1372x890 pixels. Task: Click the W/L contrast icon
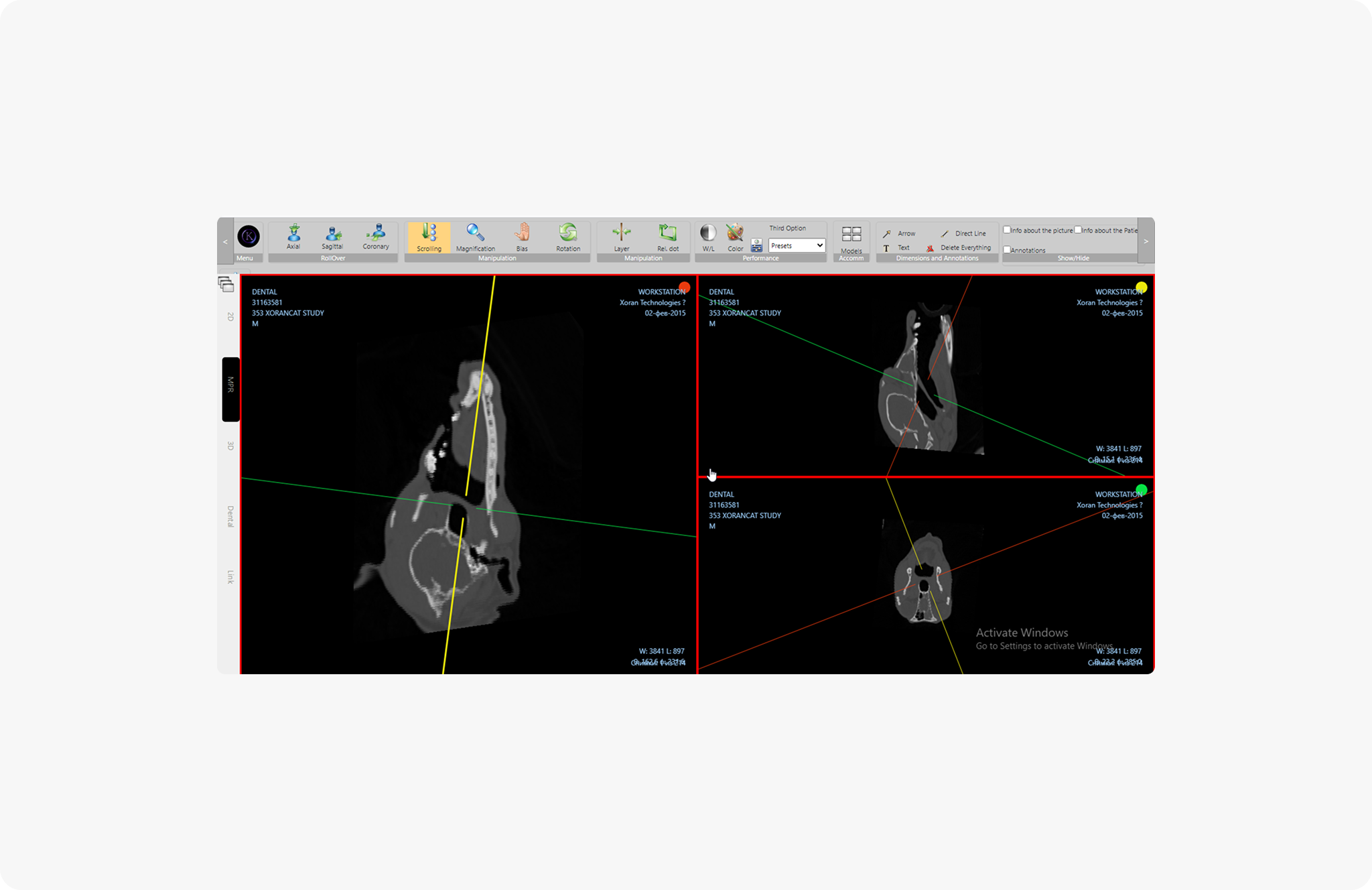[x=708, y=235]
